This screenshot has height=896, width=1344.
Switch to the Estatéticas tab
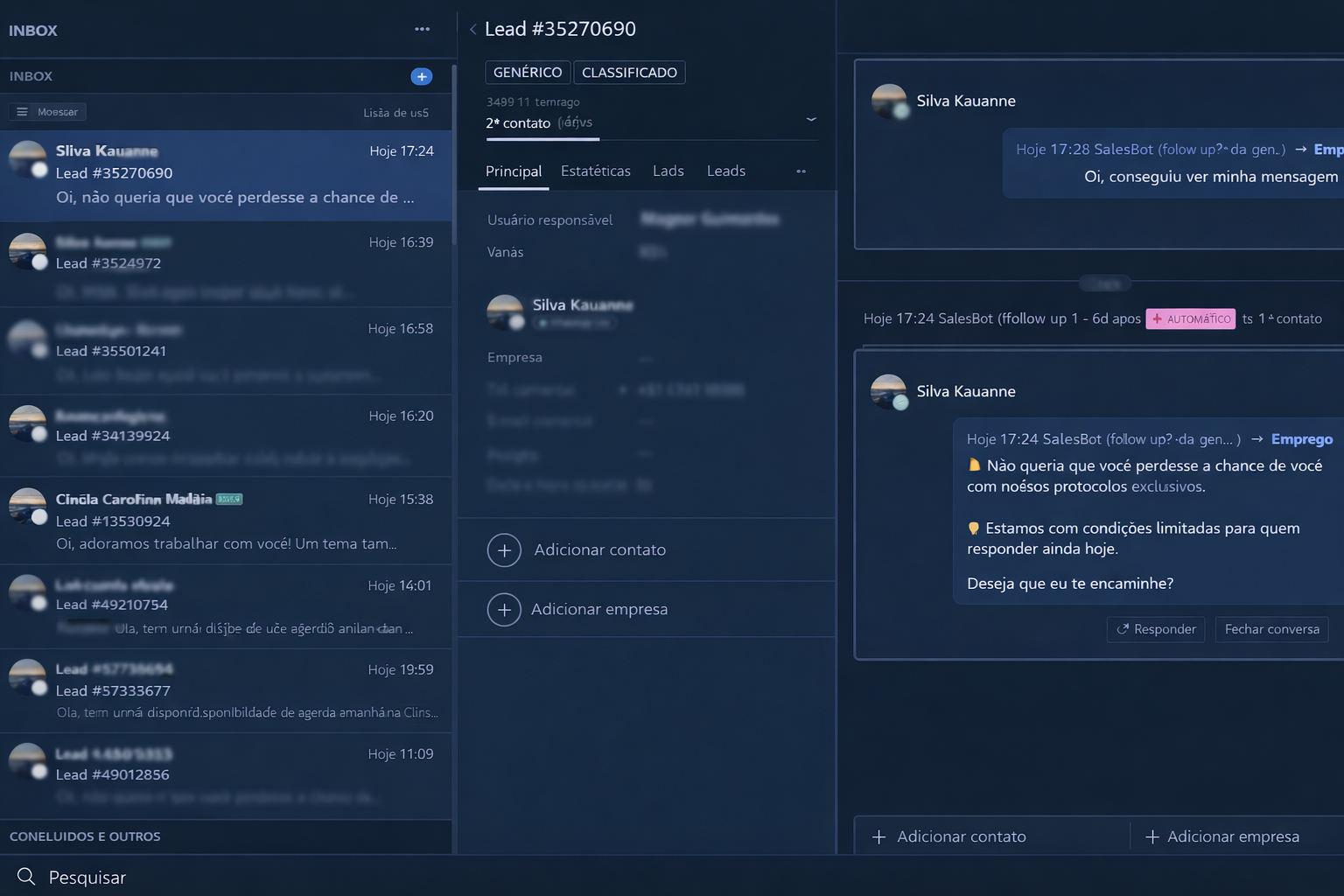[596, 171]
